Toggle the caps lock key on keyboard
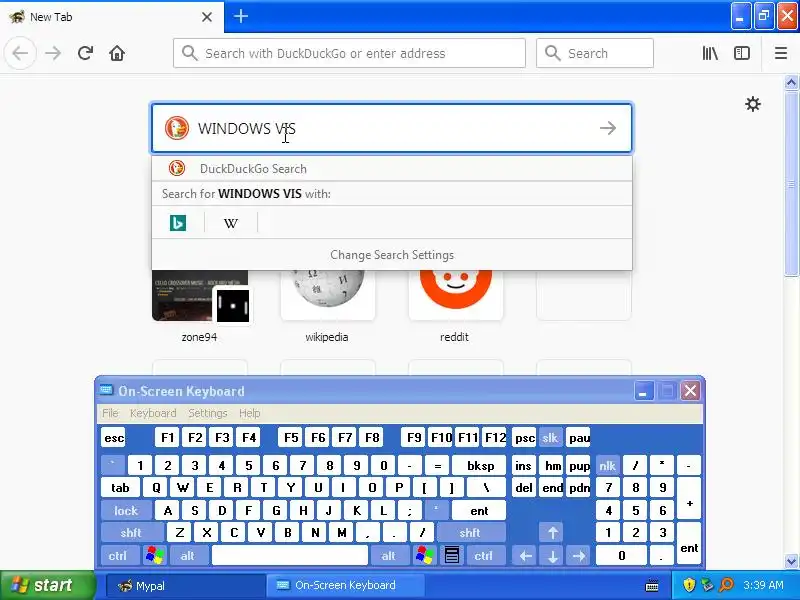Image resolution: width=800 pixels, height=600 pixels. click(126, 510)
